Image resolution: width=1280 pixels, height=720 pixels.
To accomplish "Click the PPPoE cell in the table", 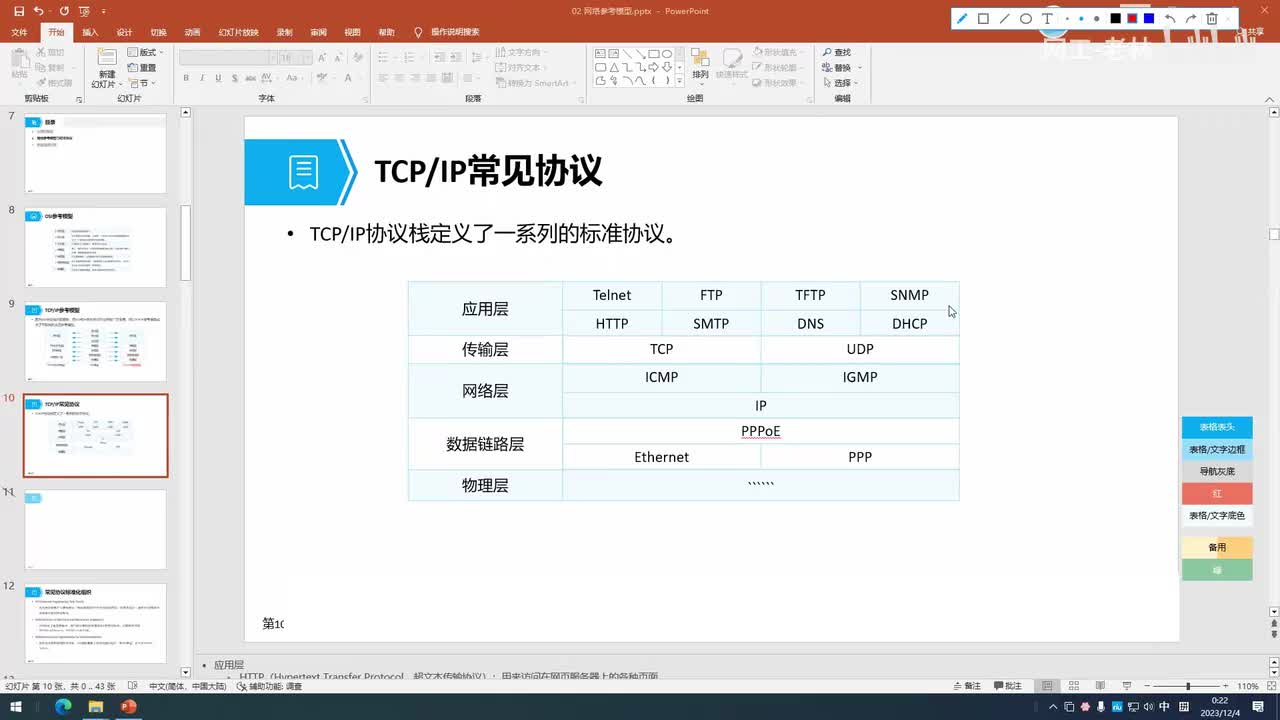I will pyautogui.click(x=761, y=431).
